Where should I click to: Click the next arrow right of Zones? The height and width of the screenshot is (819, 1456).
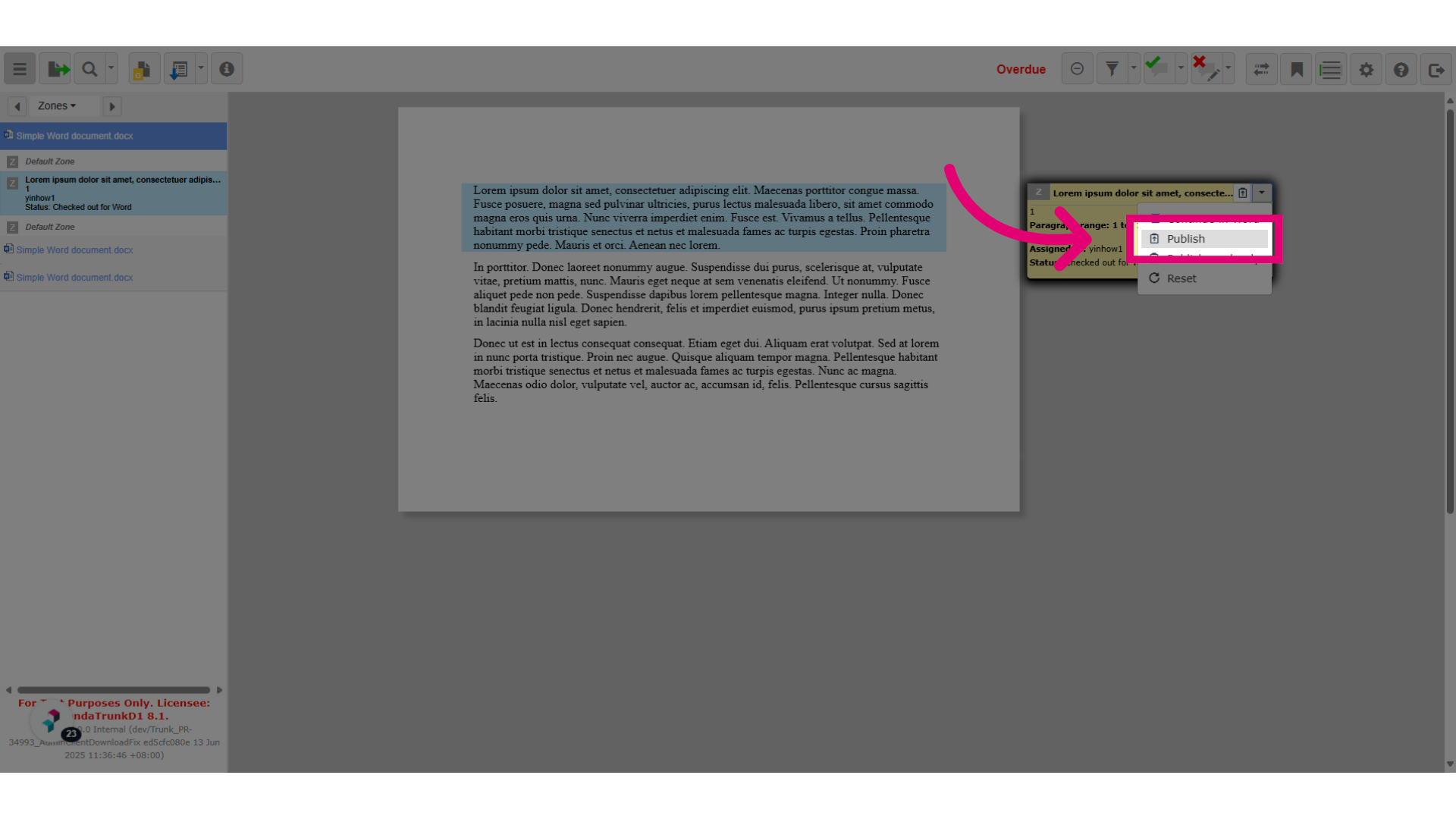(x=112, y=106)
